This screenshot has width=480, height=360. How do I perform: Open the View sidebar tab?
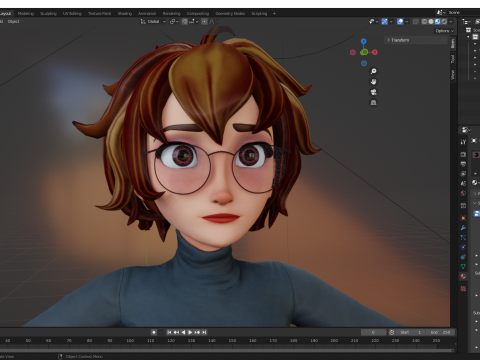[453, 75]
